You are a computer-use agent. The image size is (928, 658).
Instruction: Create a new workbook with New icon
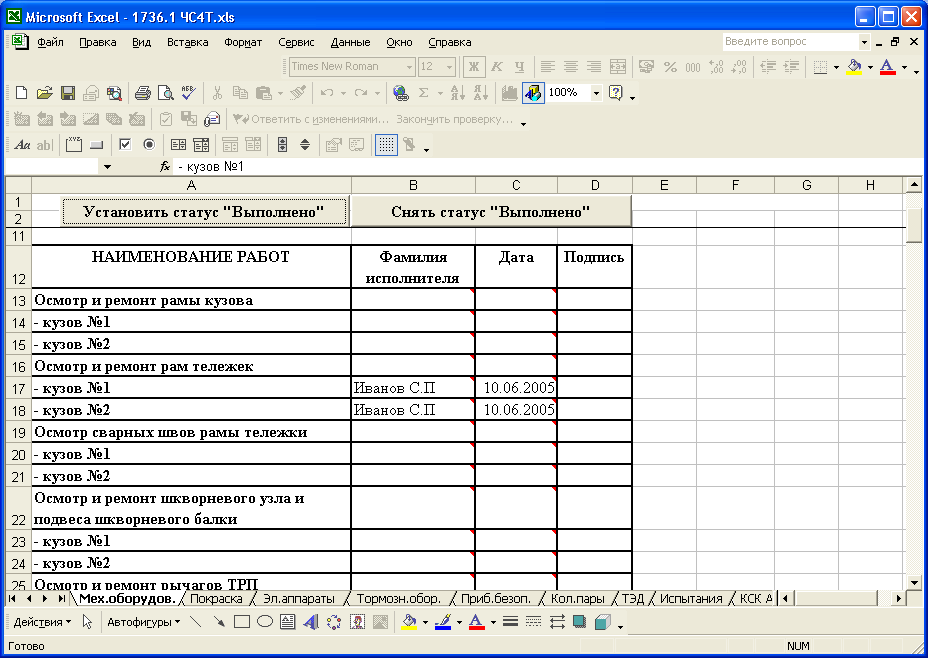tap(21, 93)
